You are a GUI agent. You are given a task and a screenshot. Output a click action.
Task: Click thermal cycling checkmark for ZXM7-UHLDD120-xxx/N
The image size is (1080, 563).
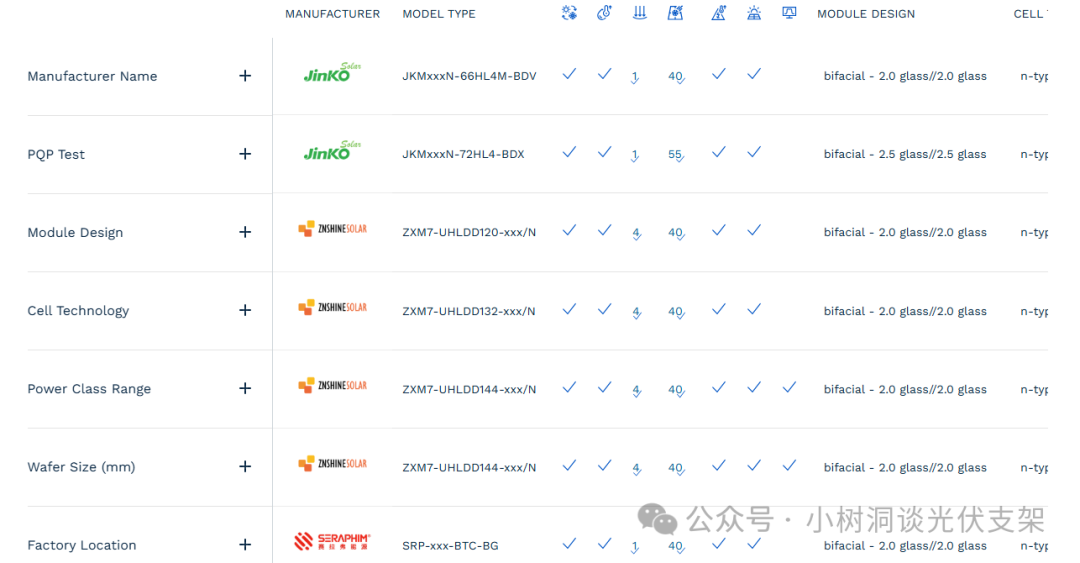(569, 230)
